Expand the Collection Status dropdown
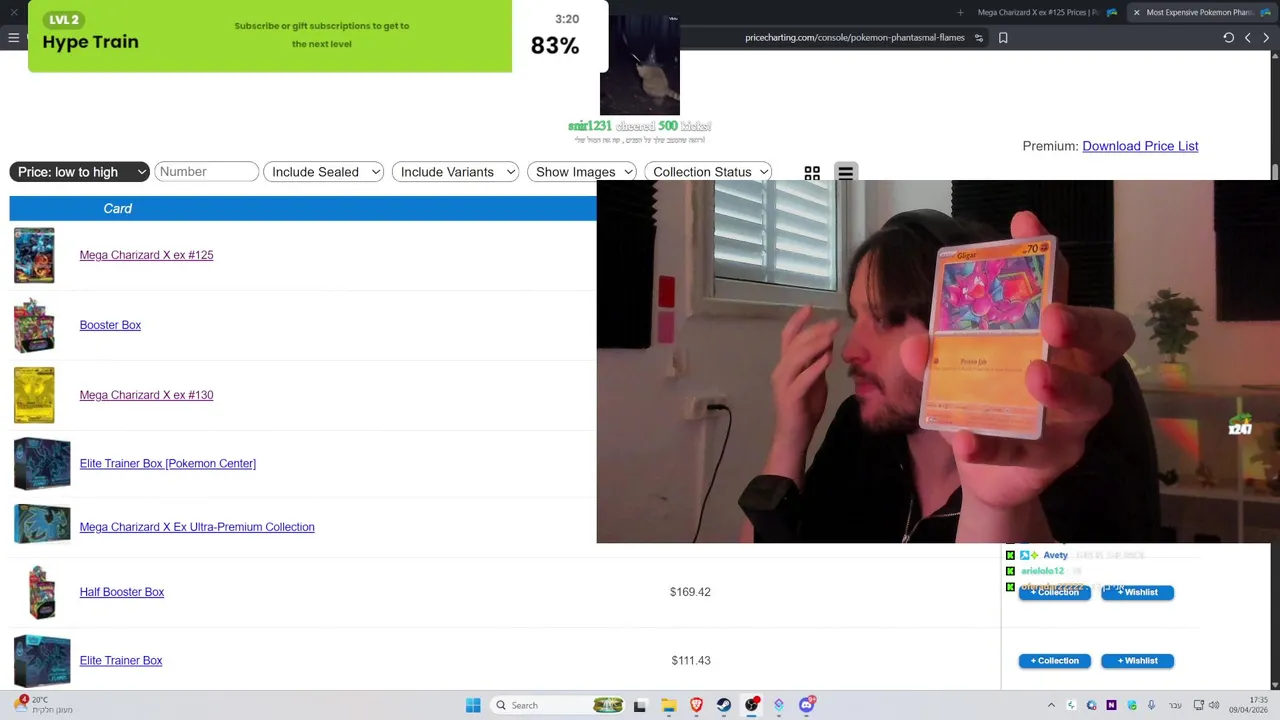The image size is (1280, 720). tap(708, 172)
